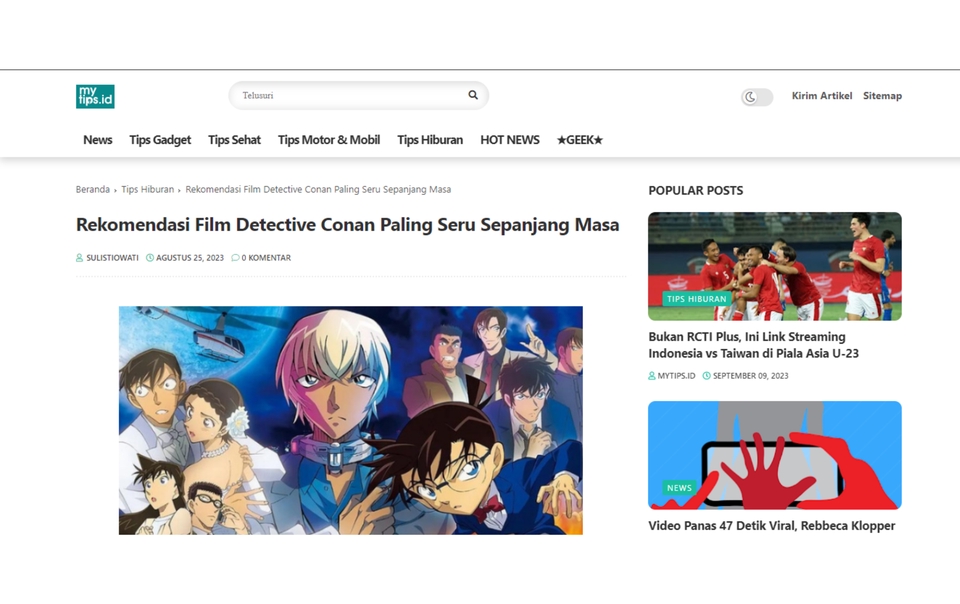Click the AGUSTUS 25, 2023 date

(x=190, y=258)
